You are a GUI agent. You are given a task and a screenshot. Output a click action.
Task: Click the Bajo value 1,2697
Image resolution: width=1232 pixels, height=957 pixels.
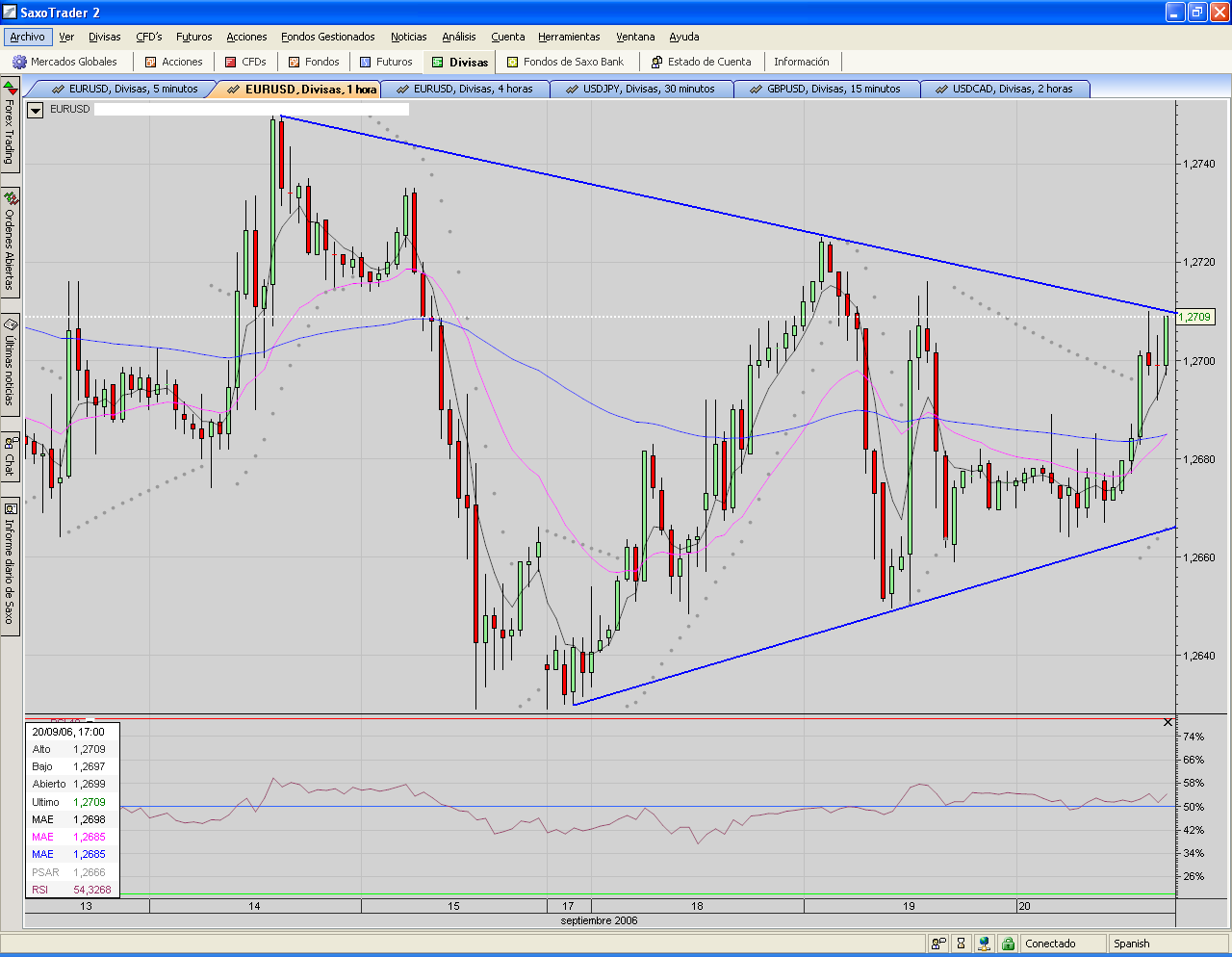click(x=90, y=766)
